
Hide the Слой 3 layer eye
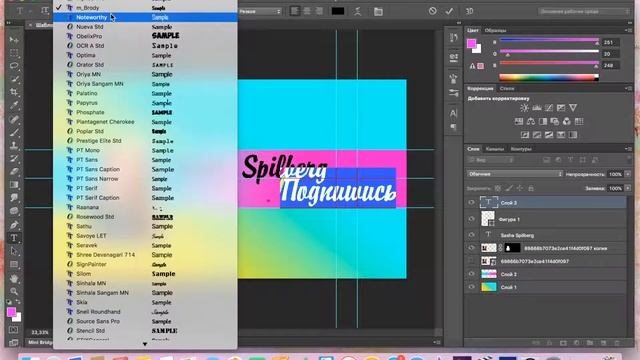tap(471, 202)
